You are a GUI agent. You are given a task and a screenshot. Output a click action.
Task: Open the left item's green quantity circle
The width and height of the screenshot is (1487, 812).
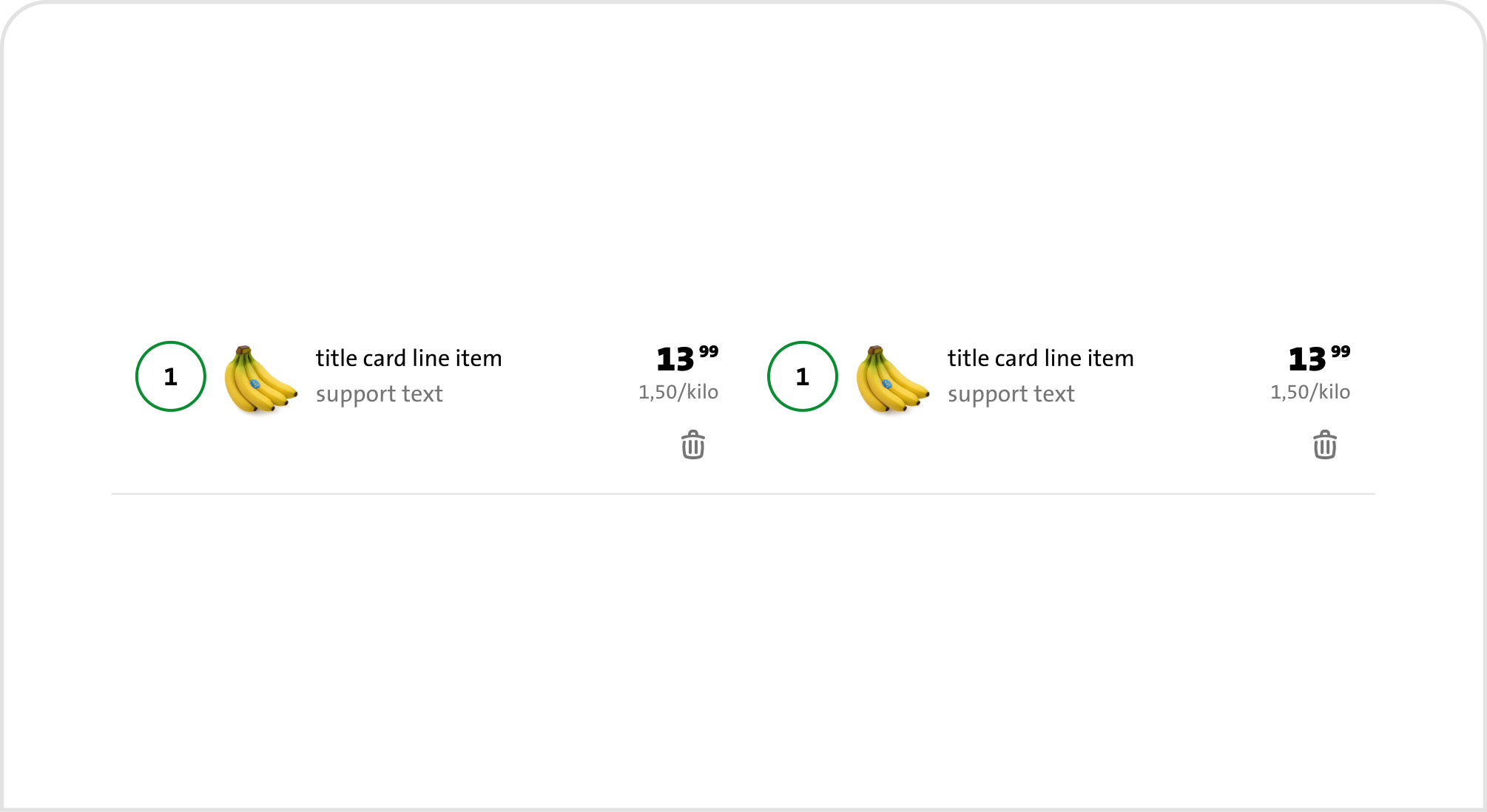point(171,376)
